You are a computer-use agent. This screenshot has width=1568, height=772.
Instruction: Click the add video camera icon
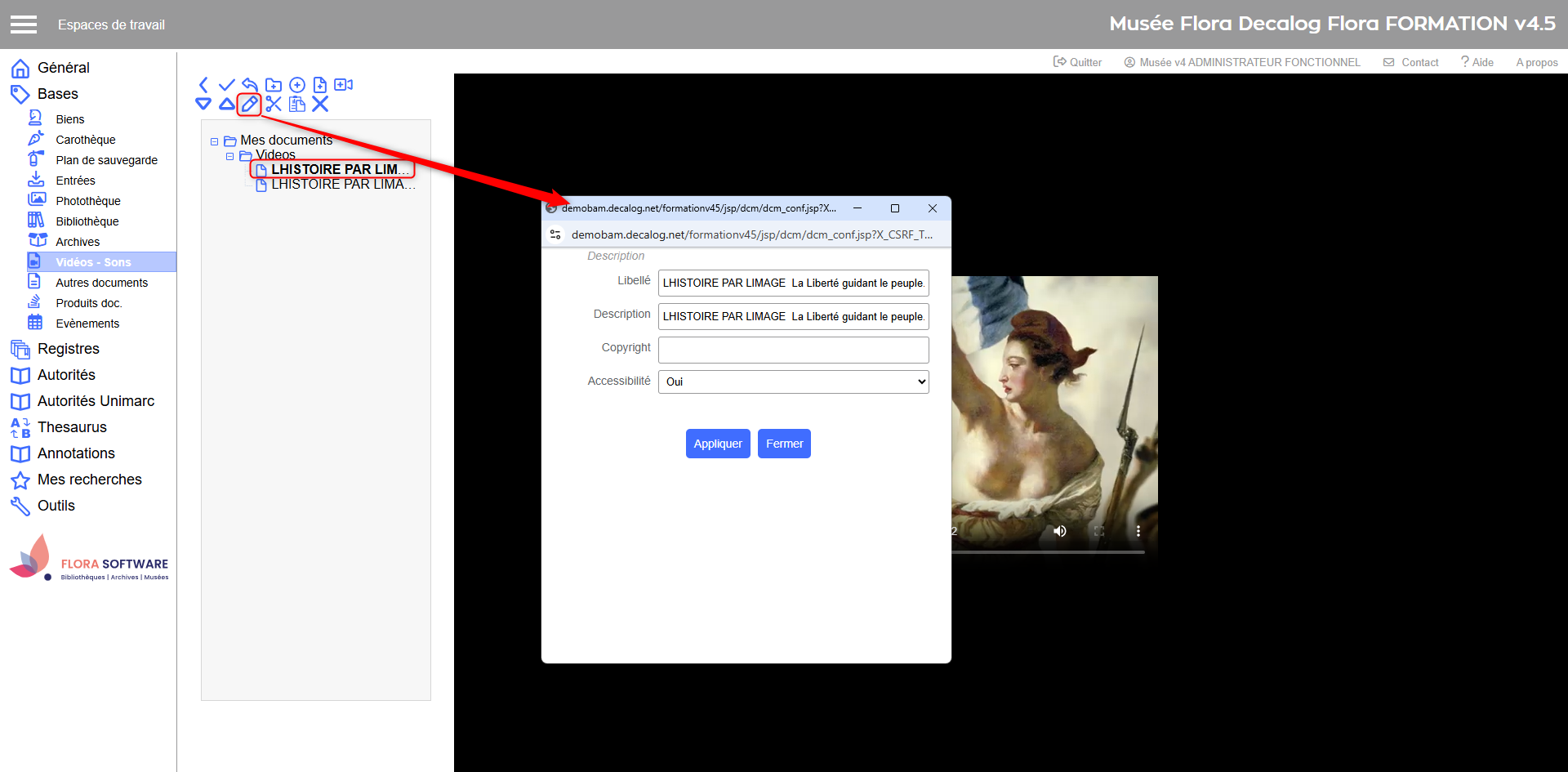[344, 85]
